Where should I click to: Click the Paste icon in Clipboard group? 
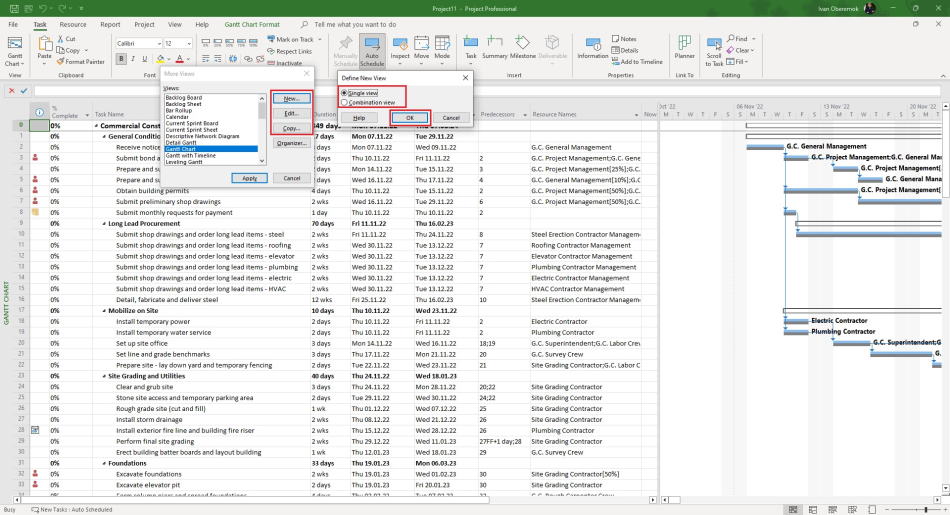[44, 44]
